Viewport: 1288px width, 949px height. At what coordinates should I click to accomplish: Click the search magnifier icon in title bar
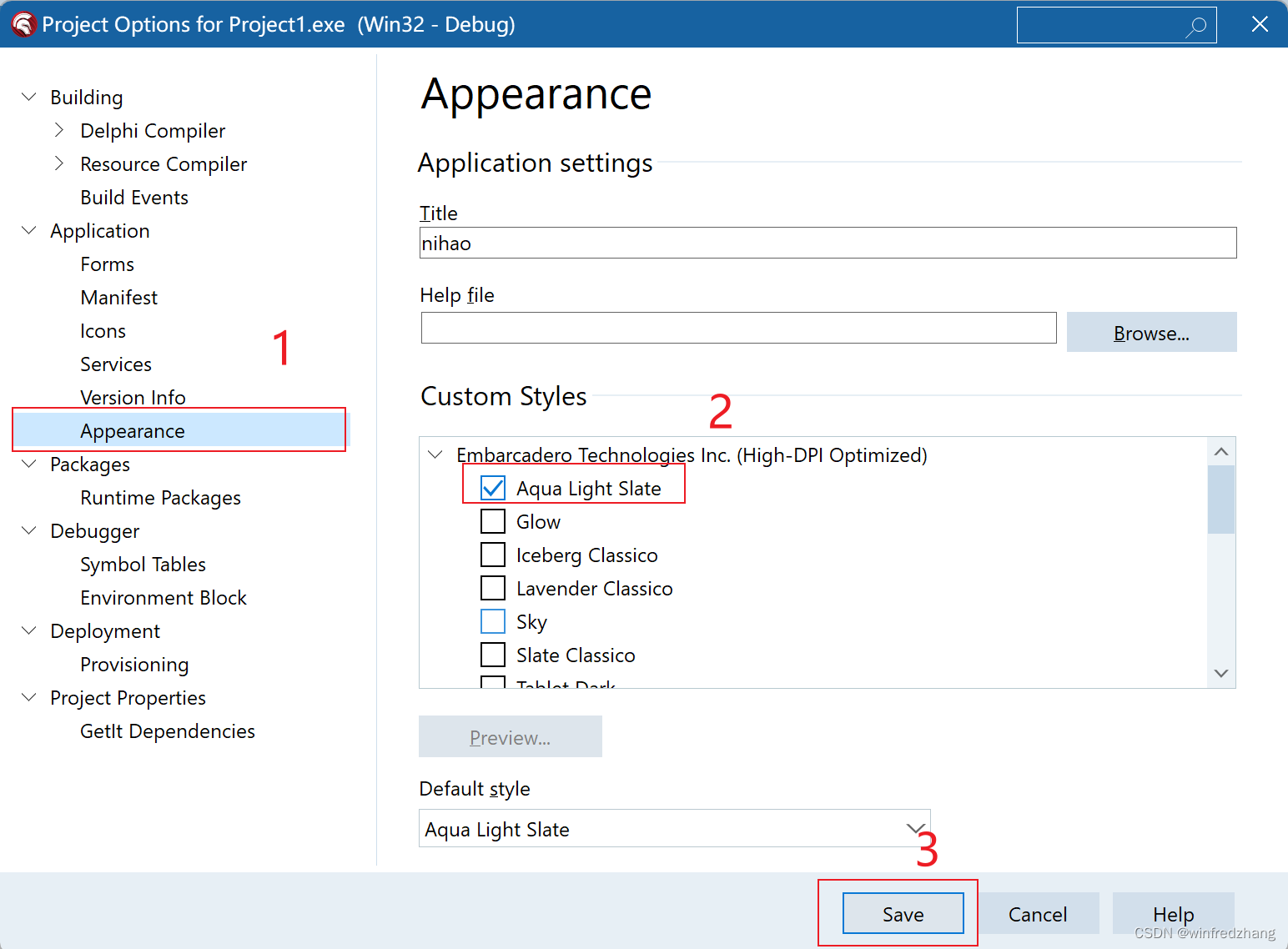(x=1195, y=27)
